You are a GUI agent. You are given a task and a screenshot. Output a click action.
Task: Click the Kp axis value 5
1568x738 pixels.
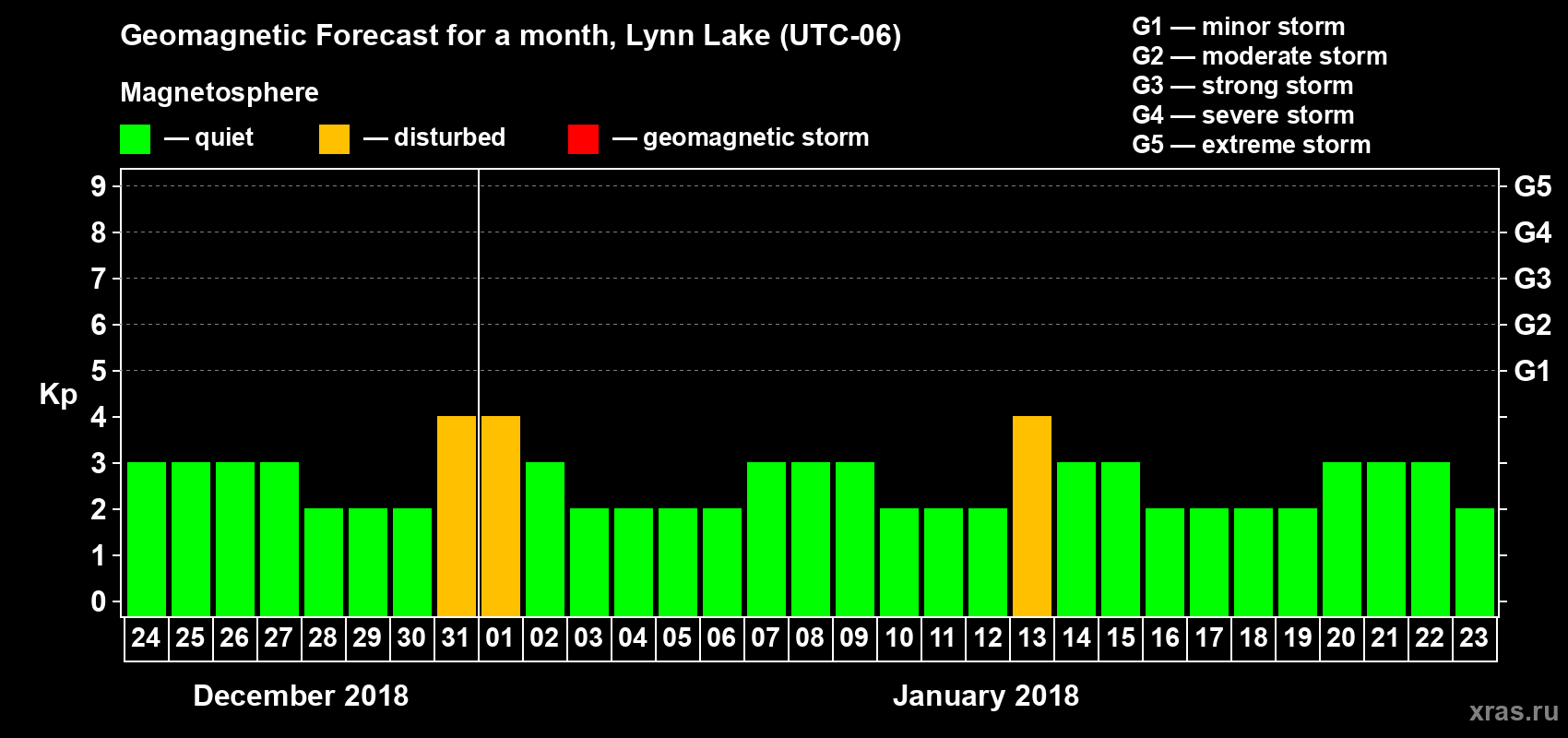coord(99,371)
